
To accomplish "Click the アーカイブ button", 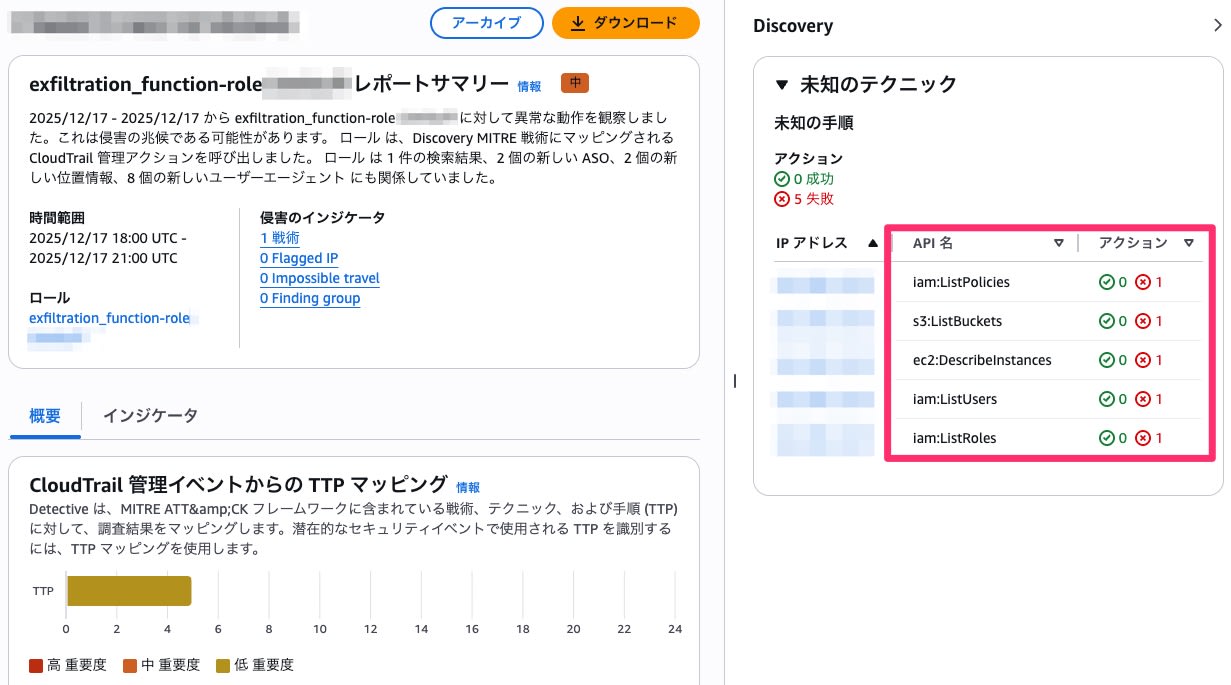I will (486, 23).
